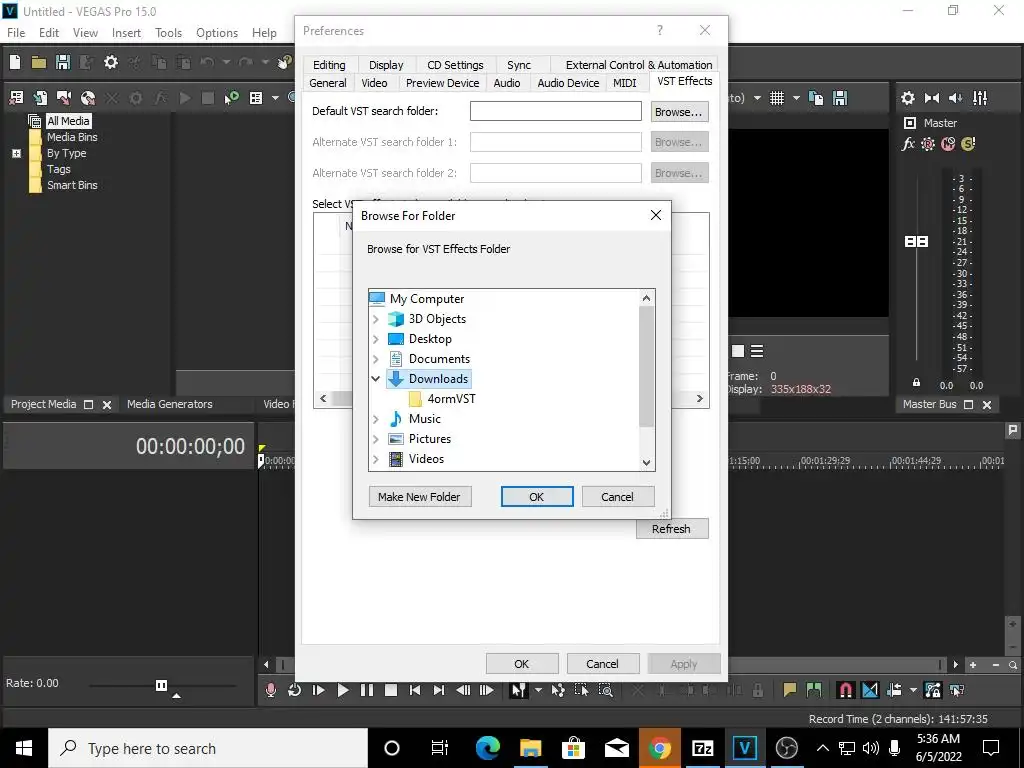Viewport: 1024px width, 768px height.
Task: Open the overlays grid dropdown arrow
Action: [x=796, y=98]
